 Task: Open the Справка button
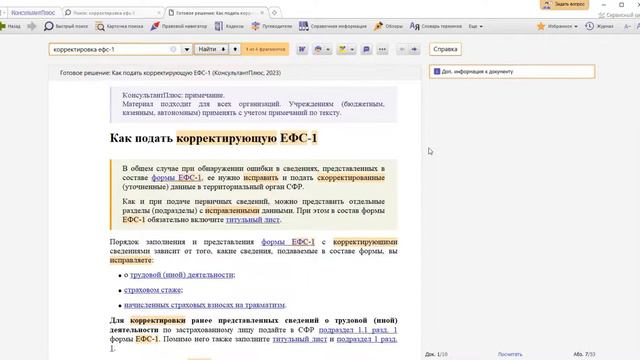tap(445, 49)
